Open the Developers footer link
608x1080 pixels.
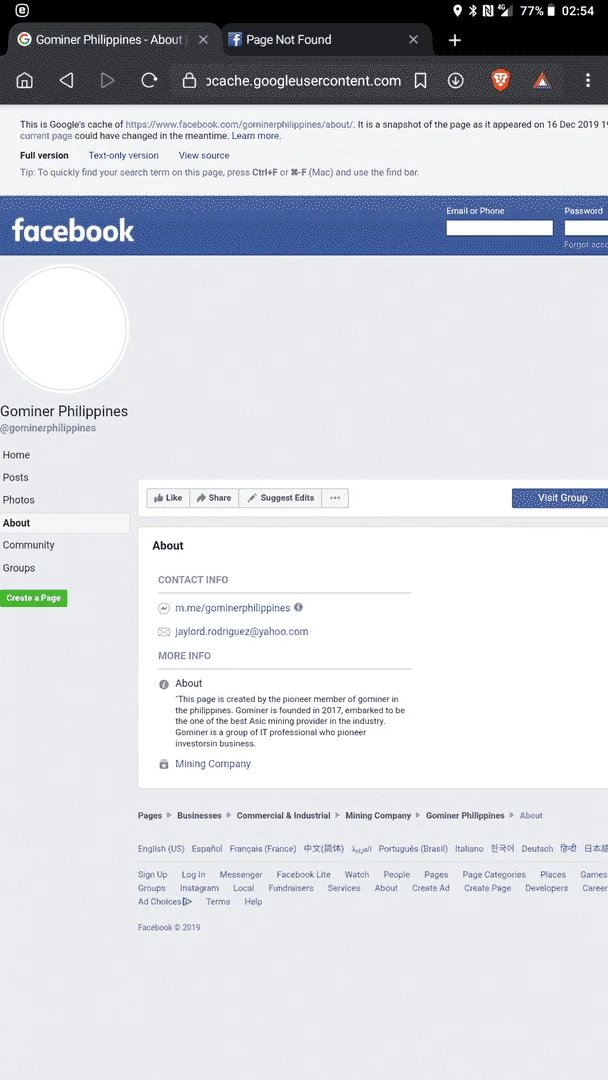547,889
